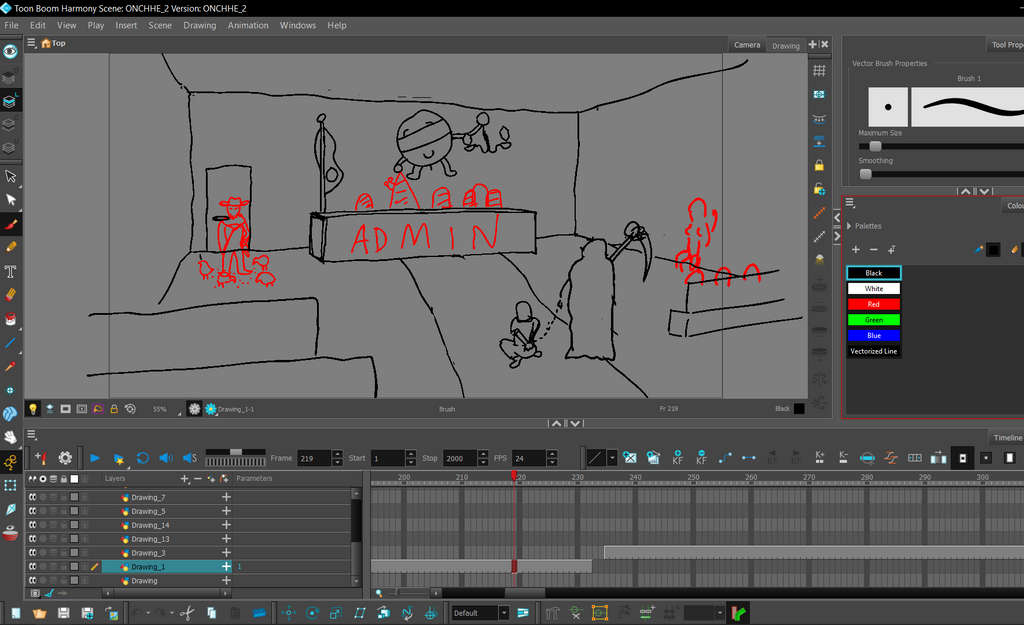The width and height of the screenshot is (1024, 625).
Task: Select the Red colour swatch
Action: click(873, 304)
